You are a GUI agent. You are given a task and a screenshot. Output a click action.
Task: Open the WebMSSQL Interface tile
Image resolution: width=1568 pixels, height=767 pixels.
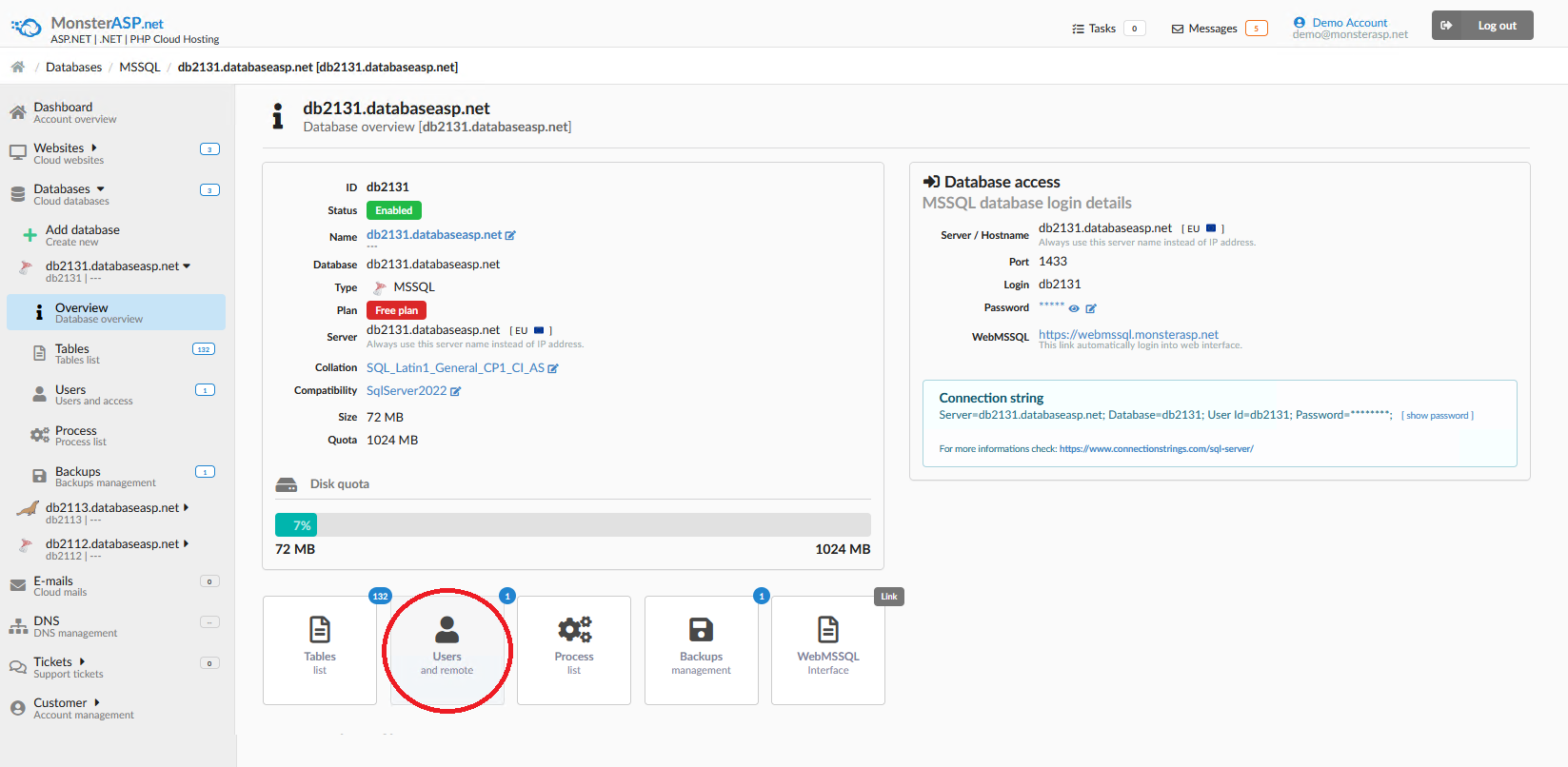(828, 650)
